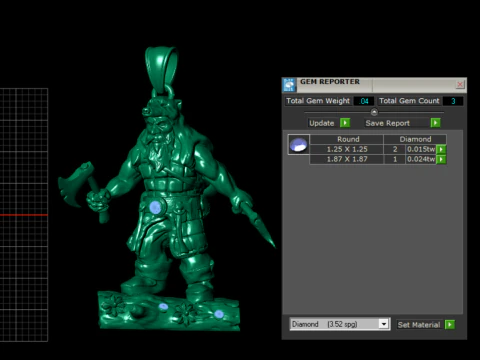
Task: Click the quantity cell showing 1
Action: click(395, 159)
